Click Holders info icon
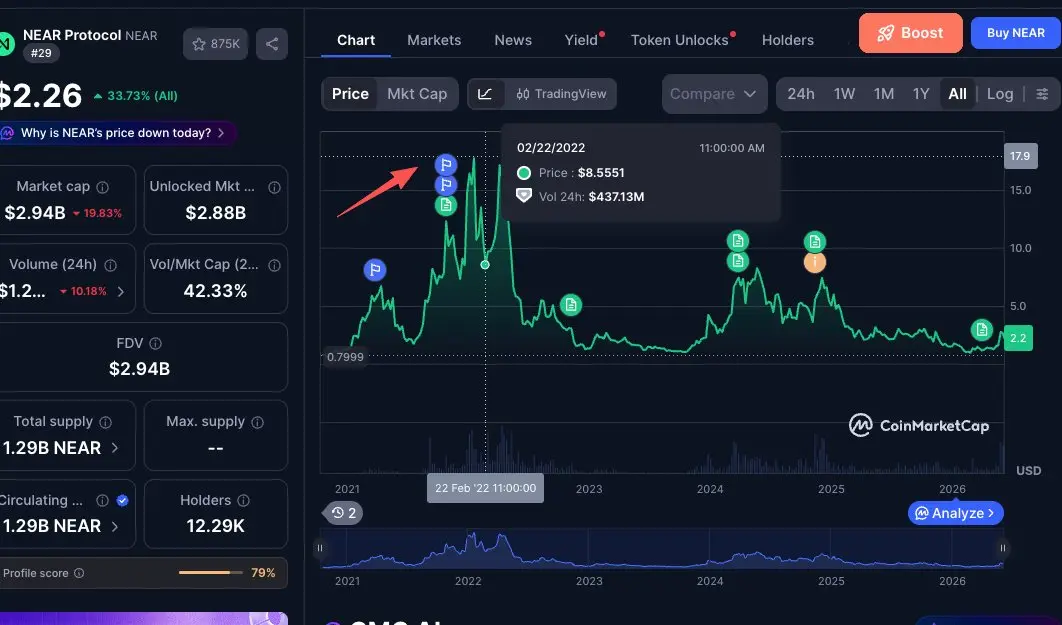The height and width of the screenshot is (625, 1062). pos(243,500)
